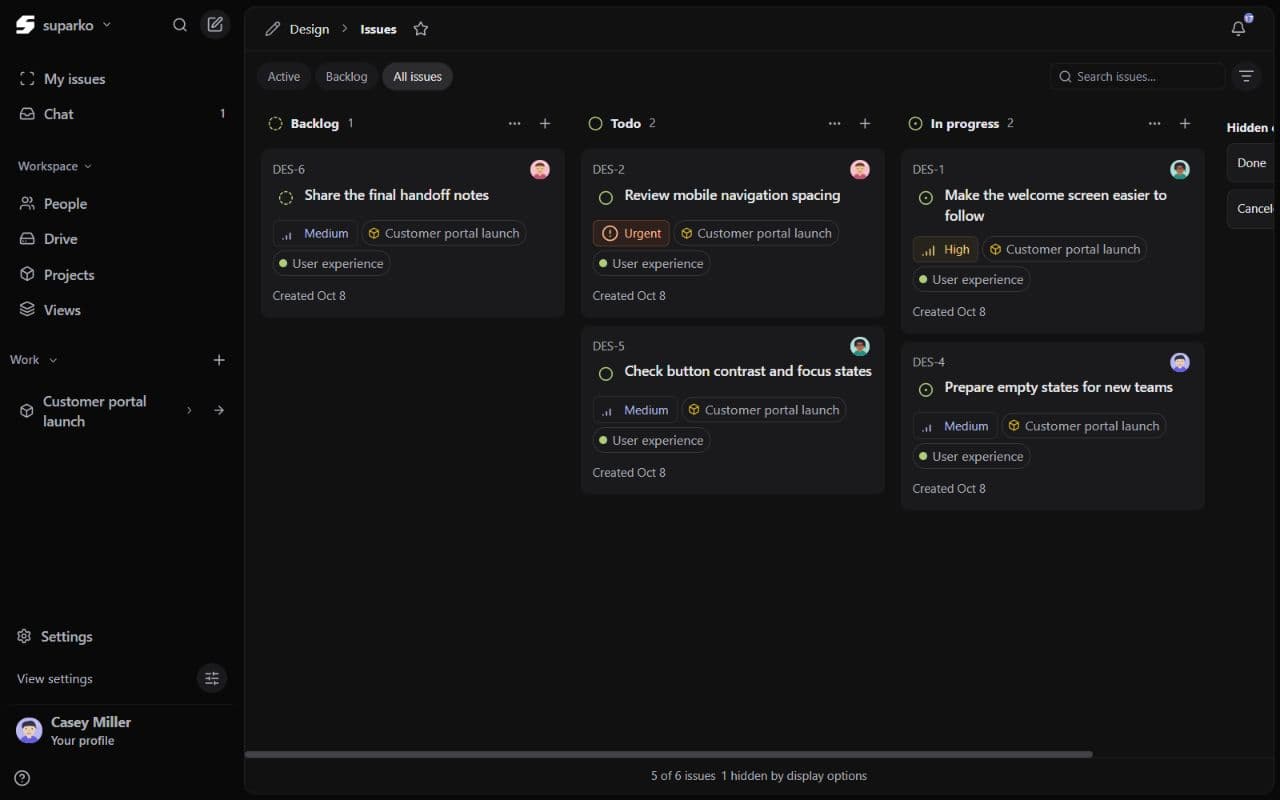Switch to the Backlog tab
This screenshot has height=800, width=1280.
346,77
